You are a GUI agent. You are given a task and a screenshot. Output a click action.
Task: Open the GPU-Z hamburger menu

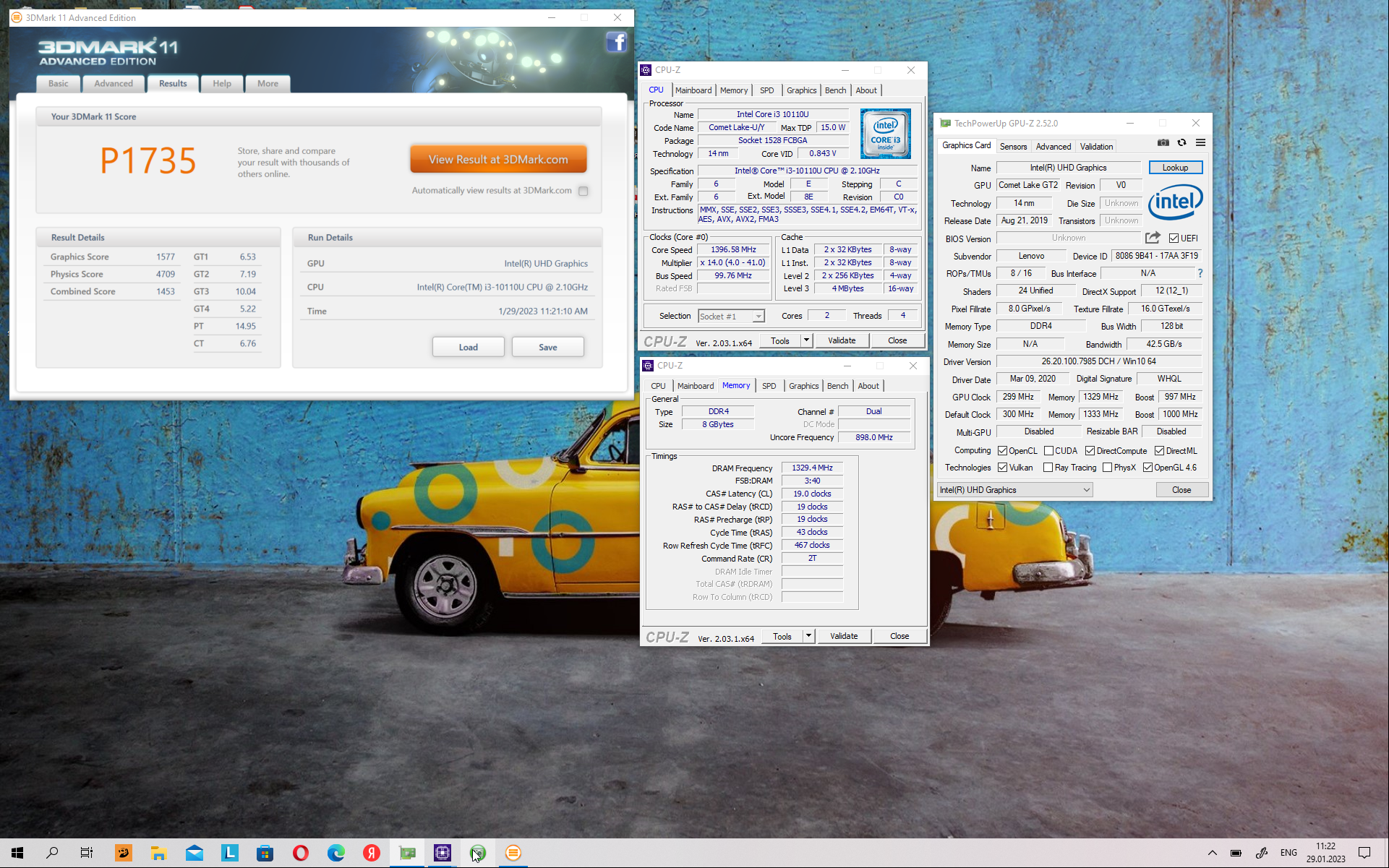(1200, 142)
